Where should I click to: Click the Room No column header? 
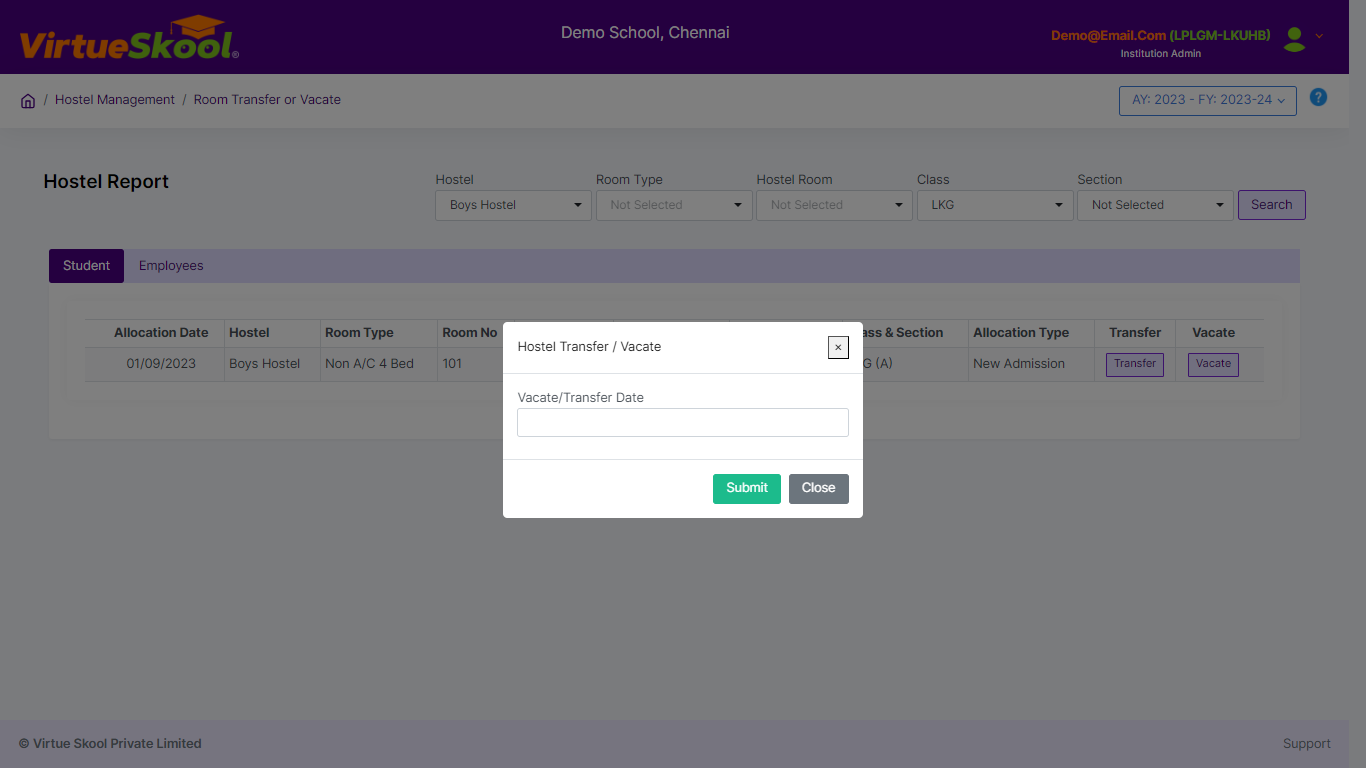point(469,333)
